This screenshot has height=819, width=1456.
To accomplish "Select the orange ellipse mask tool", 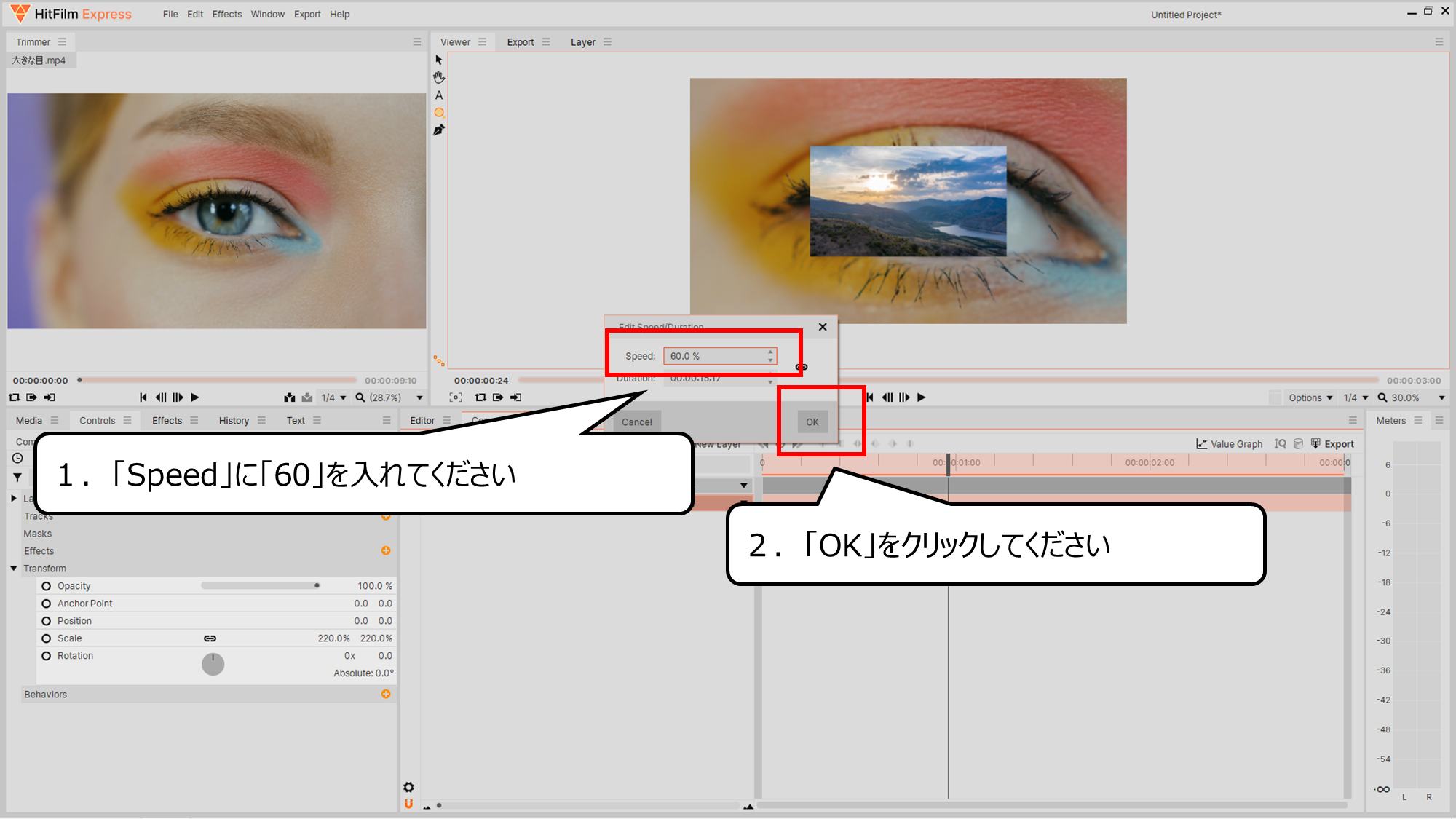I will point(438,112).
